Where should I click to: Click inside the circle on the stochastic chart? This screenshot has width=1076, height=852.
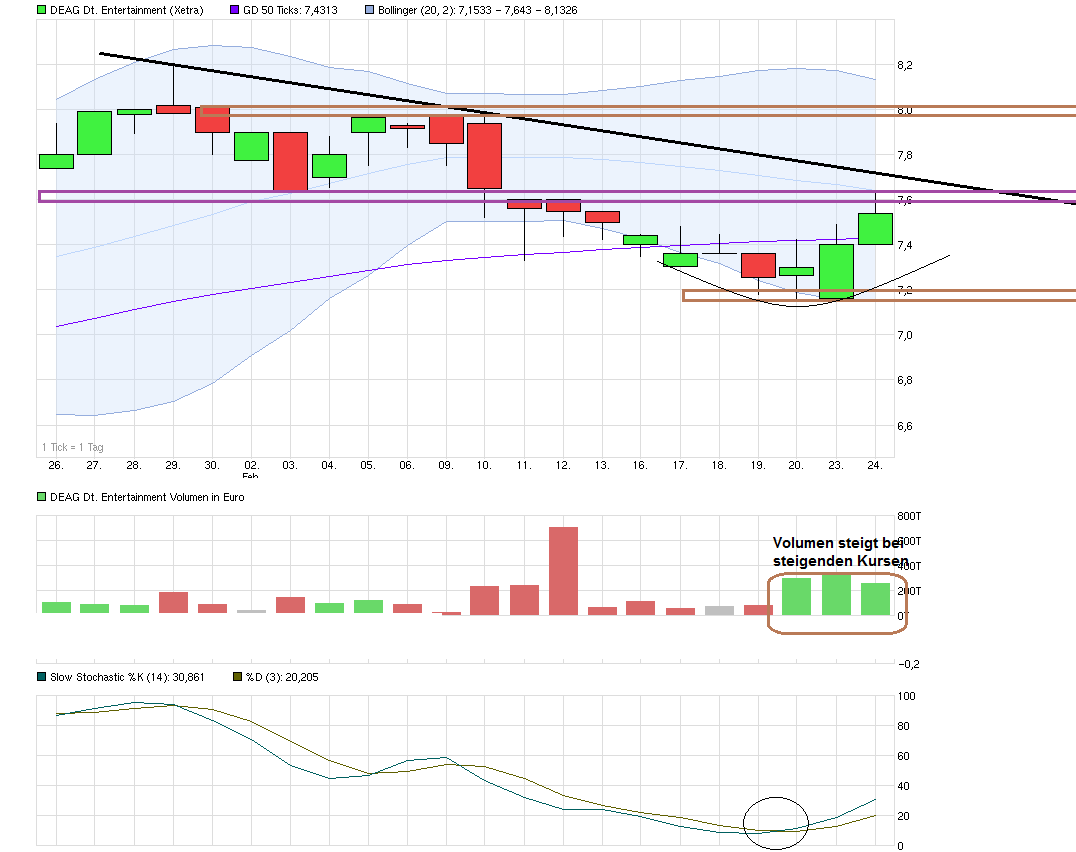click(x=777, y=822)
